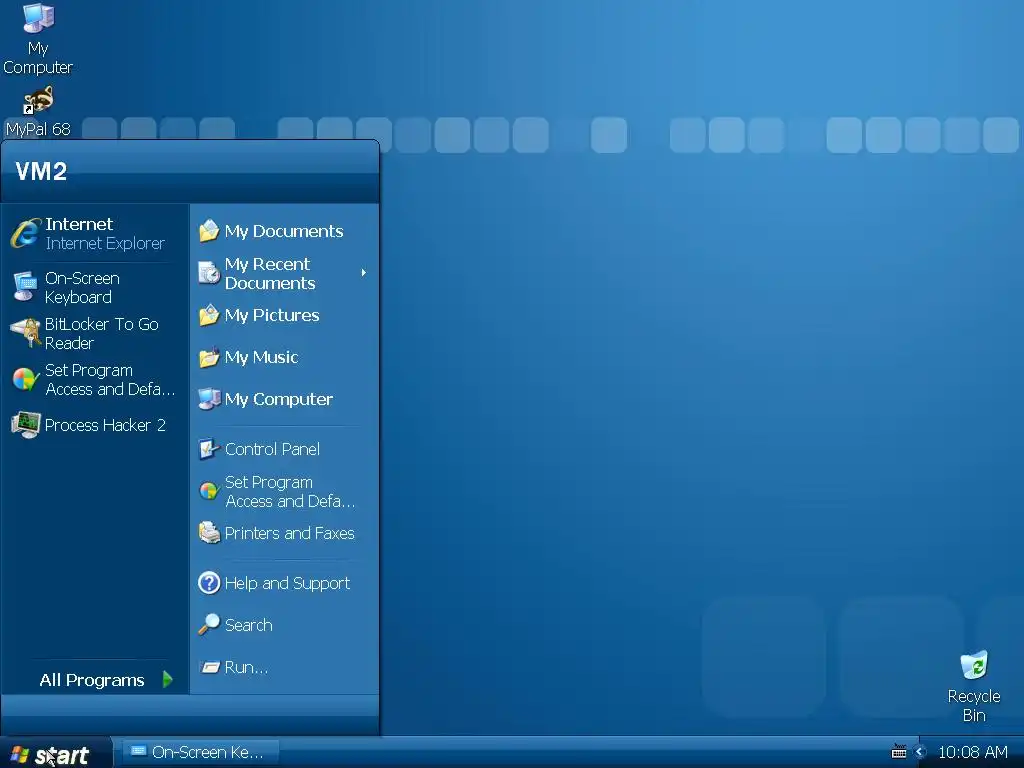Screen dimensions: 1024x768
Task: Expand My Recent Documents submenu arrow
Action: (x=364, y=272)
